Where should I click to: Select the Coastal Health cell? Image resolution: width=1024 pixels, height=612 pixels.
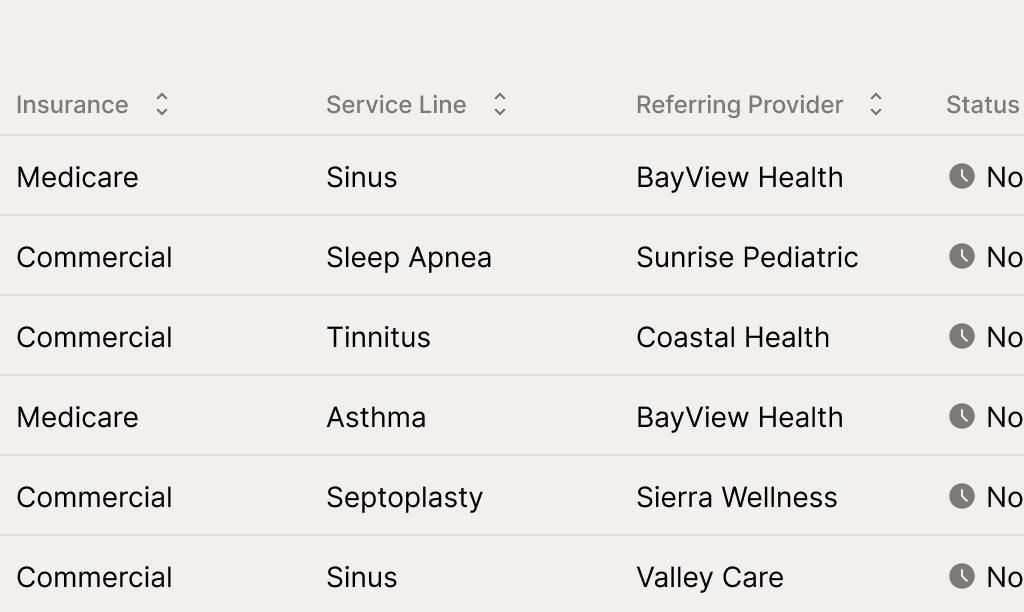coord(733,338)
